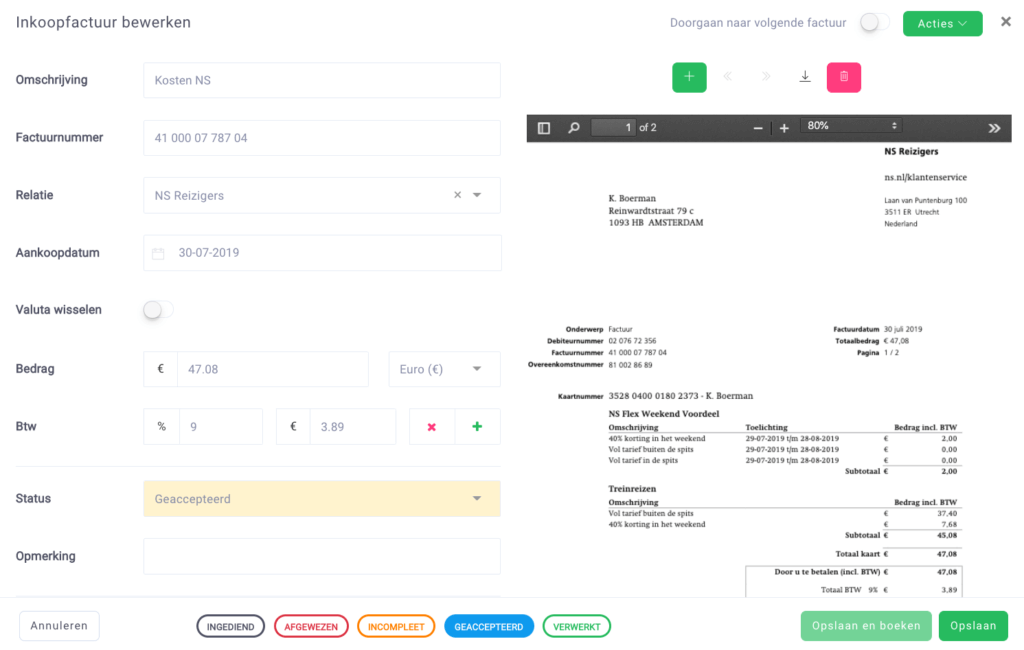Viewport: 1024px width, 650px height.
Task: Open the calendar icon for Aankoopdatum
Action: (x=158, y=253)
